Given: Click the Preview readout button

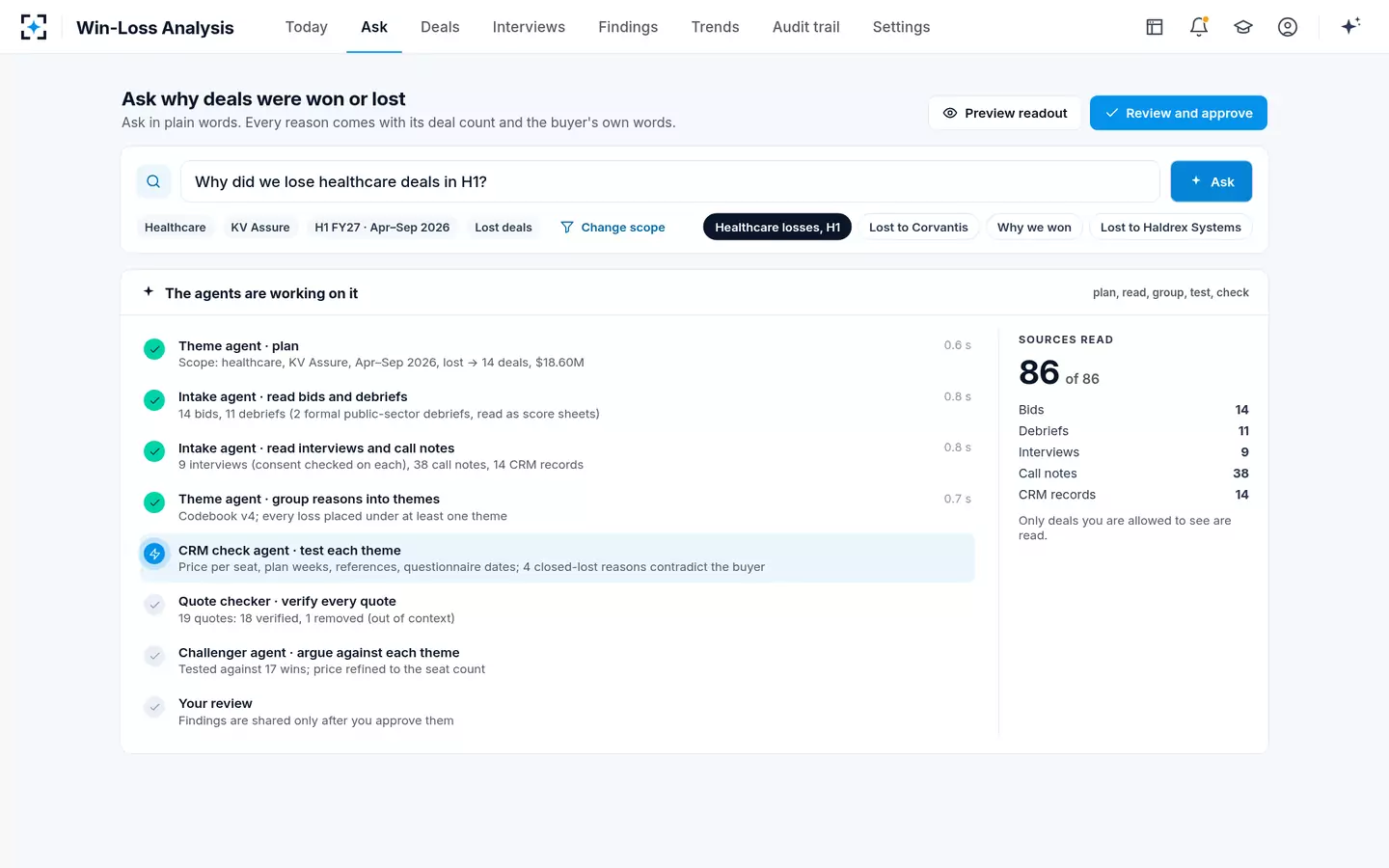Looking at the screenshot, I should pyautogui.click(x=1005, y=113).
